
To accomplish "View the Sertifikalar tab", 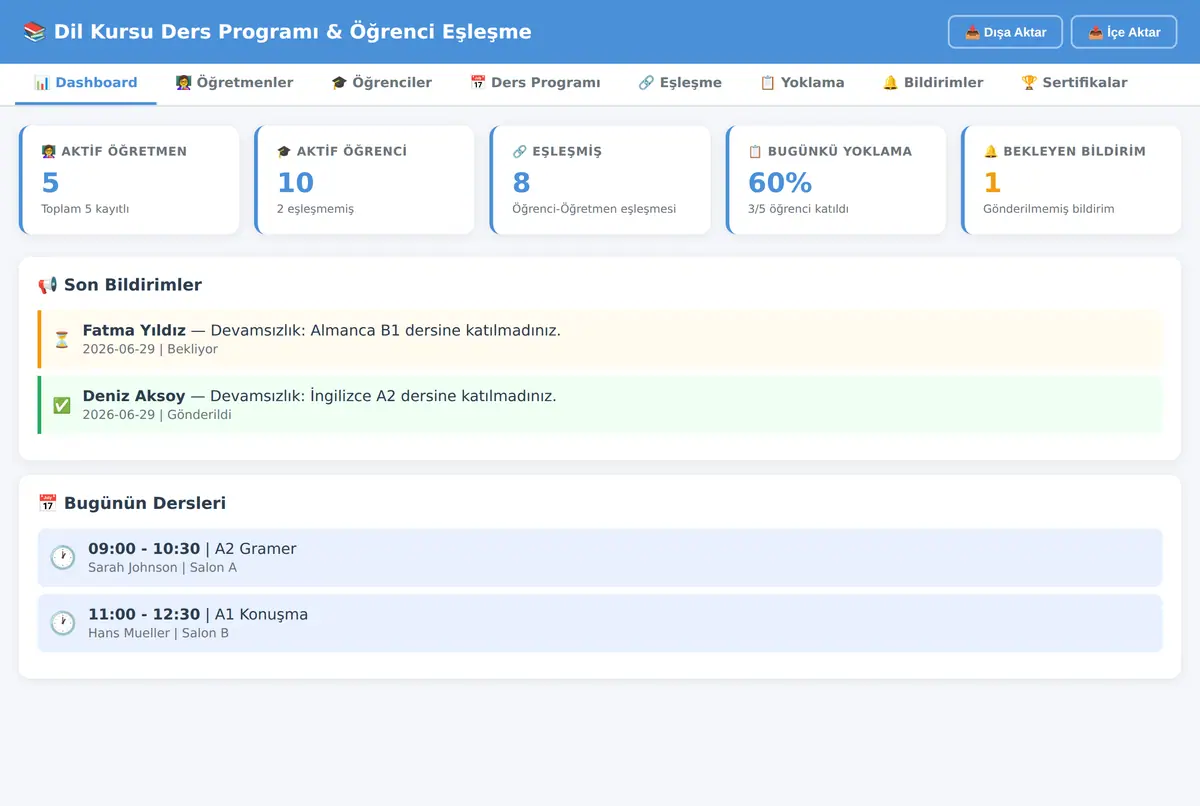I will pyautogui.click(x=1074, y=83).
